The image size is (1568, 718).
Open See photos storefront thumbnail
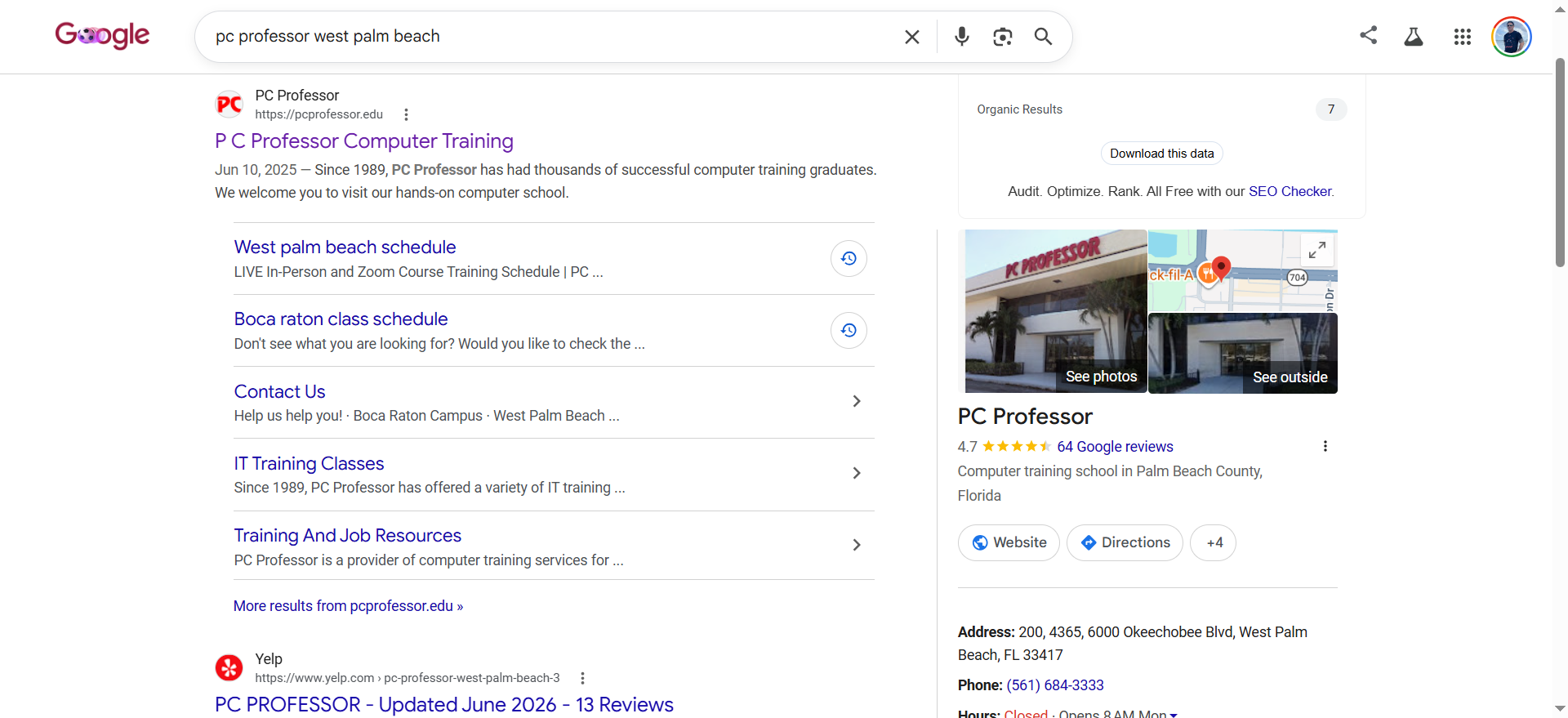pyautogui.click(x=1056, y=311)
